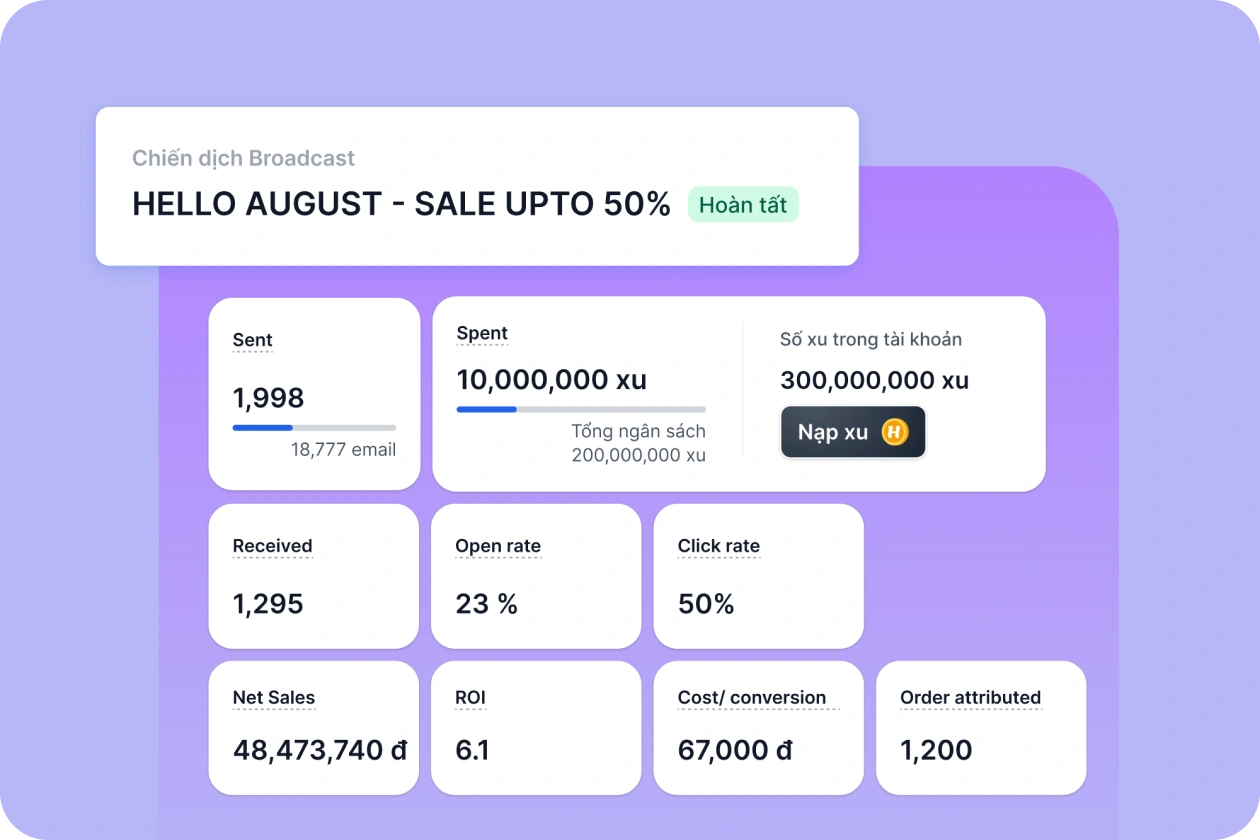Click the Cost/ conversion label

point(752,698)
